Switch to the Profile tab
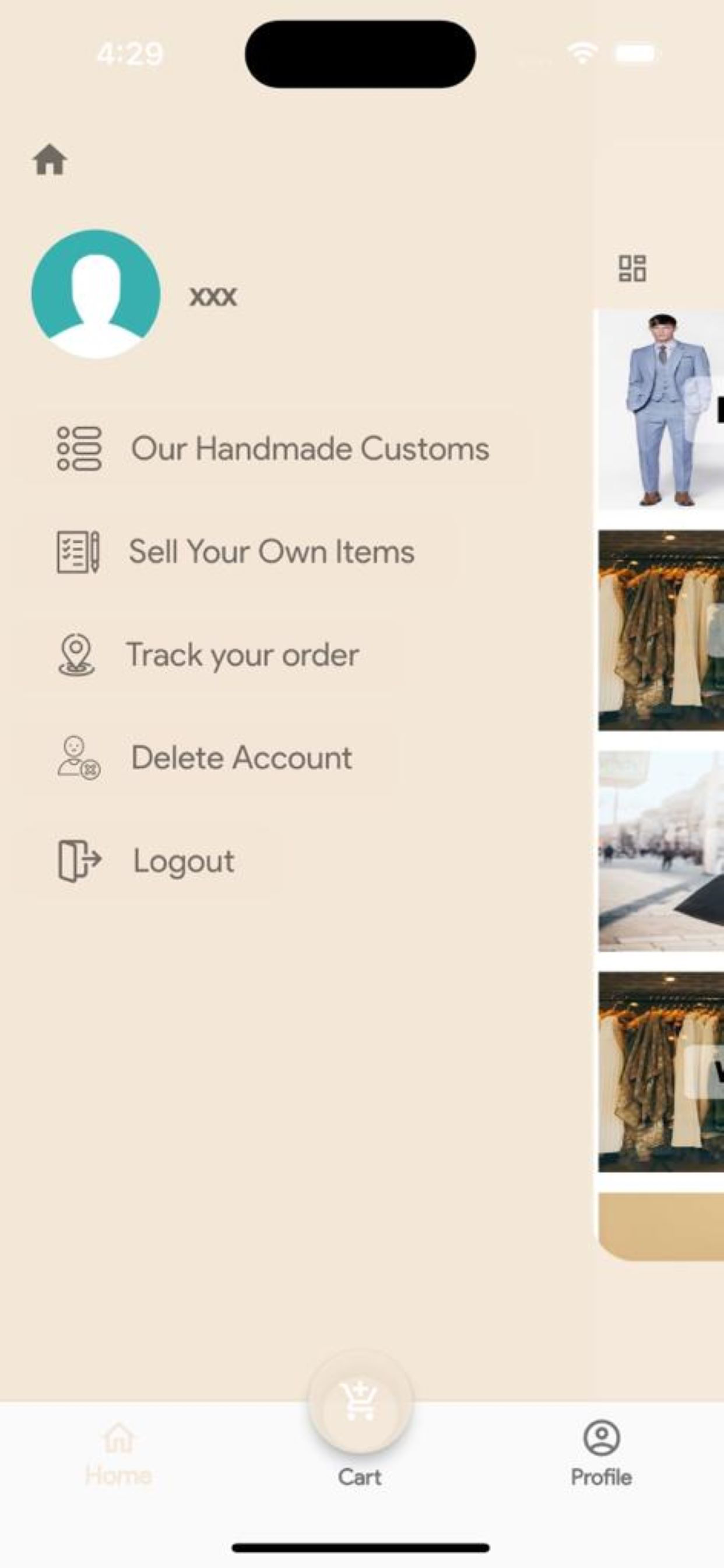Viewport: 724px width, 1568px height. coord(601,1454)
